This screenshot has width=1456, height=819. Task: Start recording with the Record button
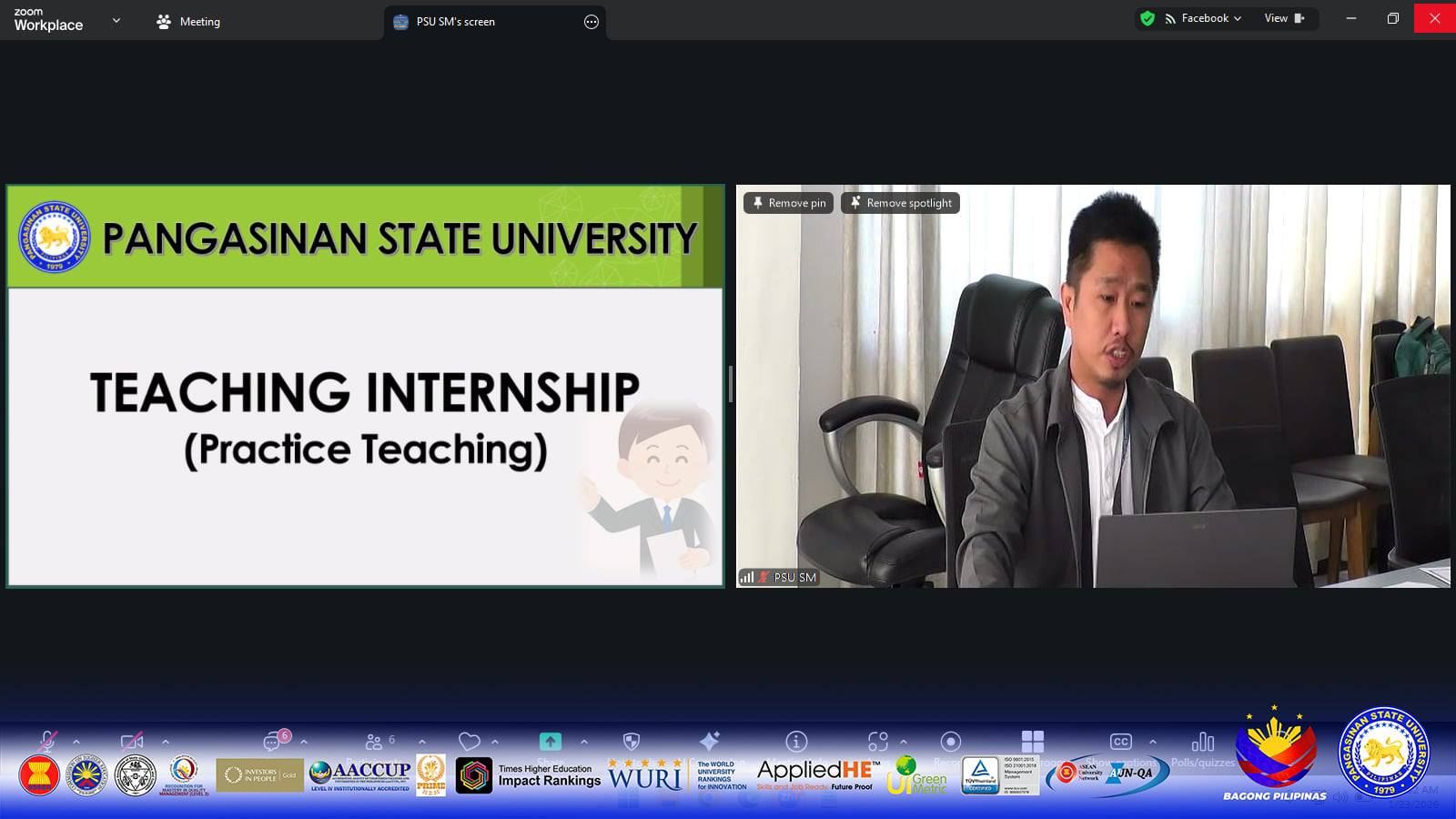(x=950, y=742)
